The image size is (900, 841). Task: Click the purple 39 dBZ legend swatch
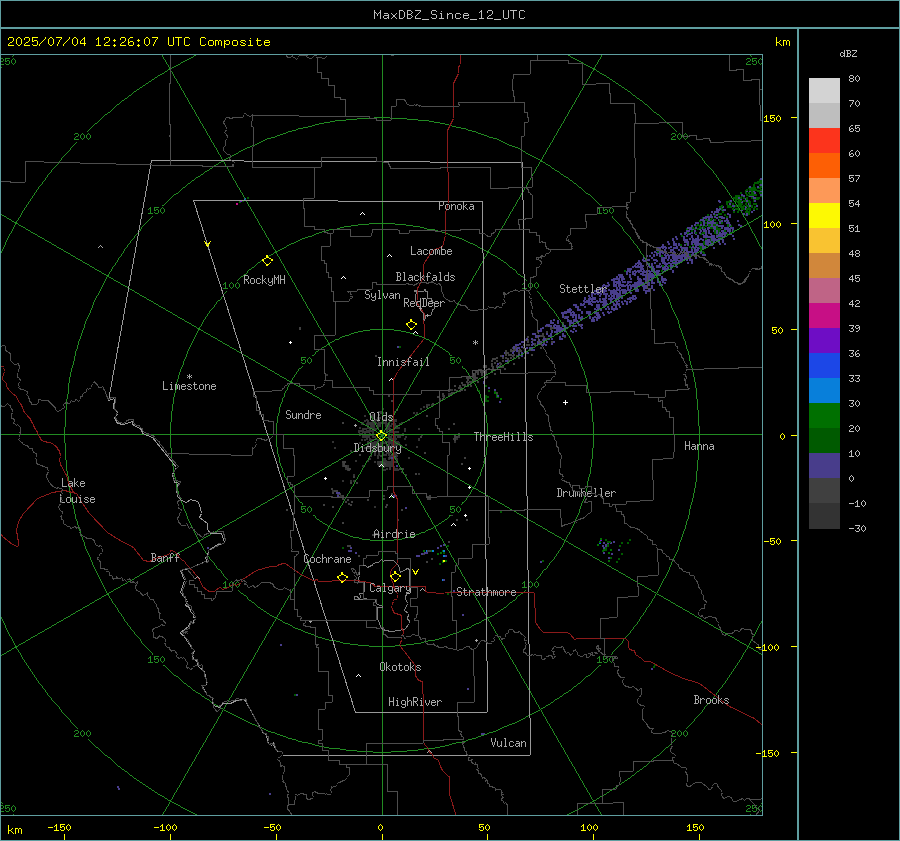[824, 340]
